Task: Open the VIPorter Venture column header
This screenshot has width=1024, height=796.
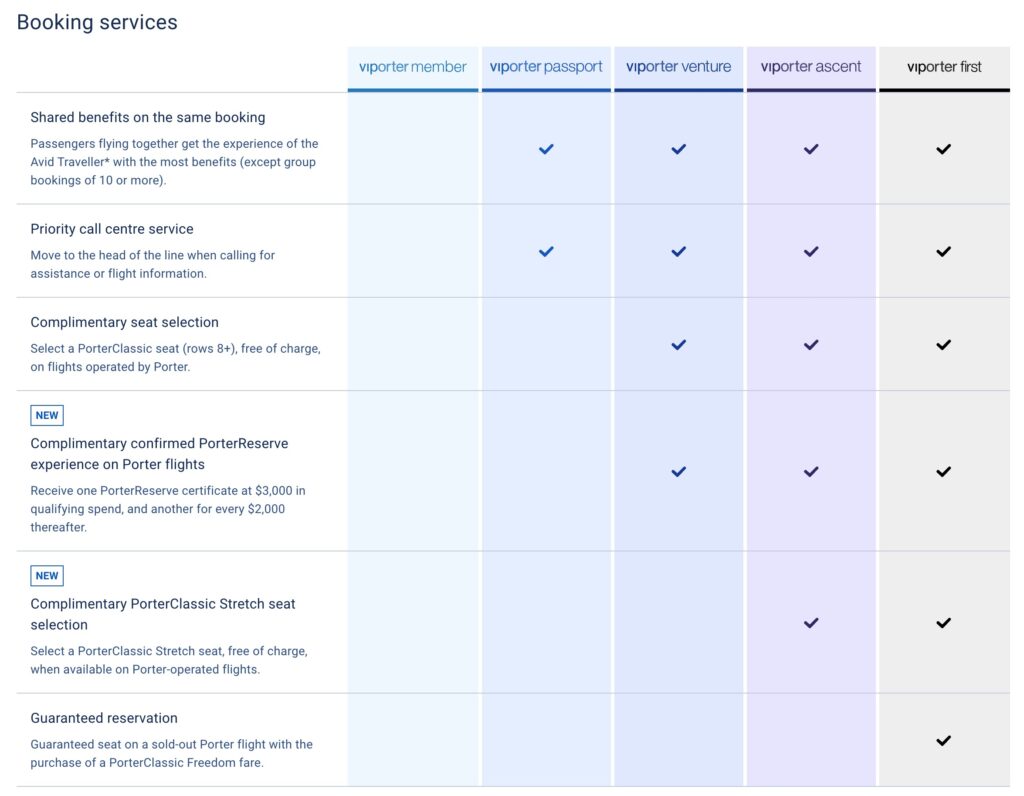Action: pos(678,67)
